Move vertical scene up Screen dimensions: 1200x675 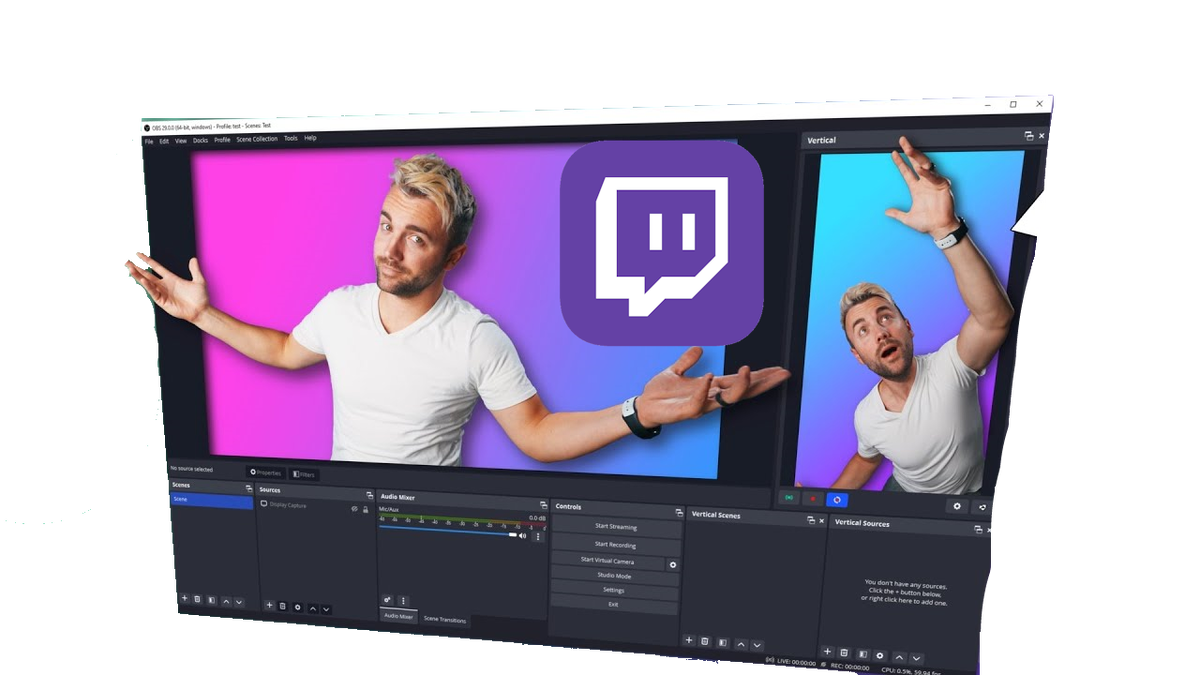pyautogui.click(x=740, y=645)
